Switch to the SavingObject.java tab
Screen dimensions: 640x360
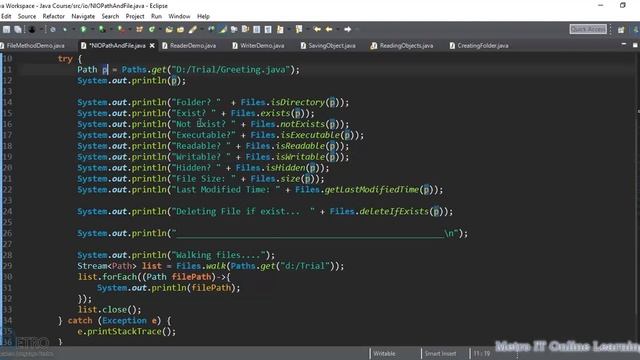328,46
